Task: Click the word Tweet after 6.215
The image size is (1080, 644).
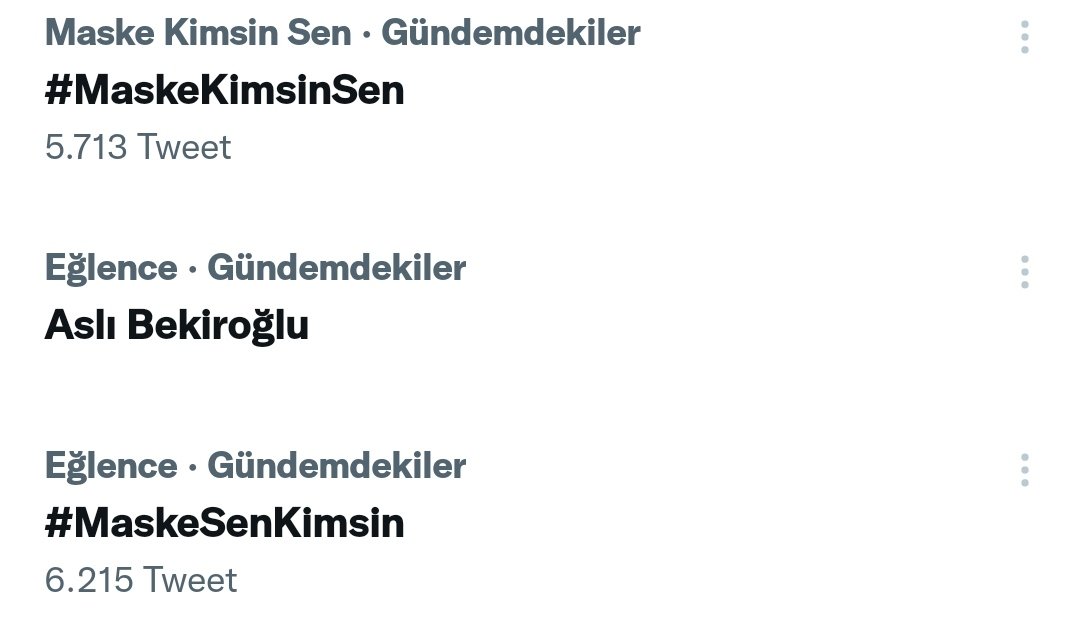Action: pos(190,580)
